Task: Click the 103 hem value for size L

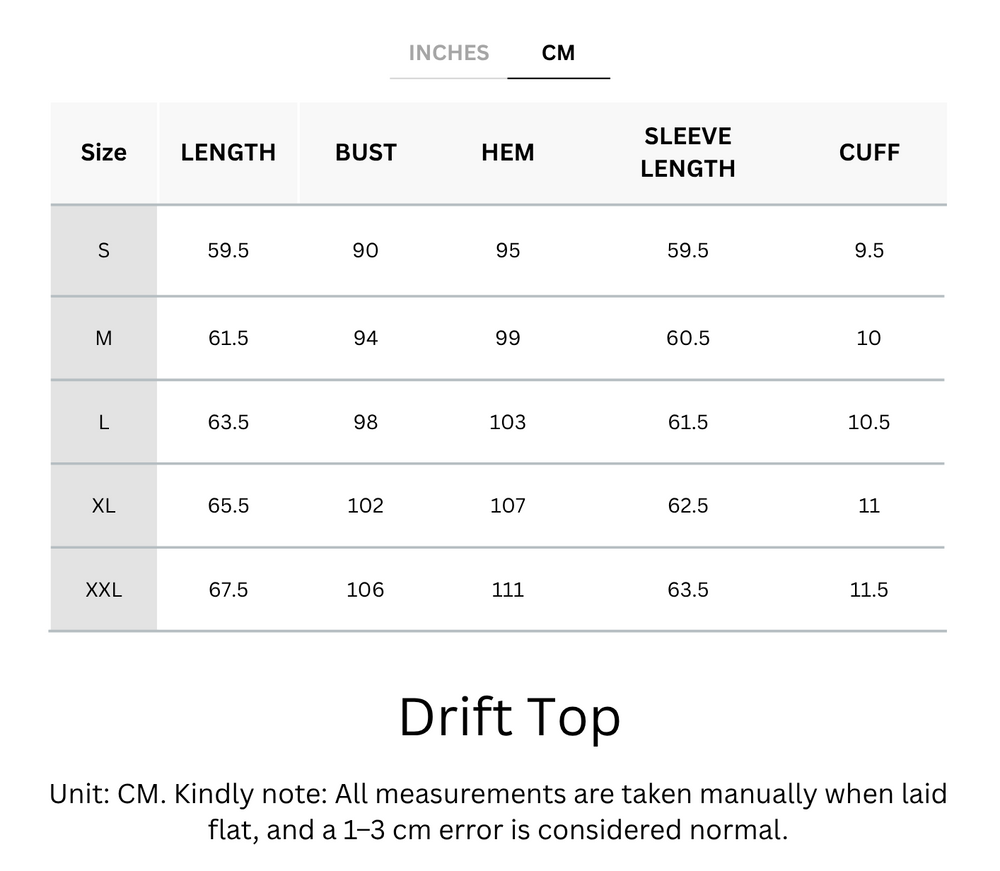Action: [507, 421]
